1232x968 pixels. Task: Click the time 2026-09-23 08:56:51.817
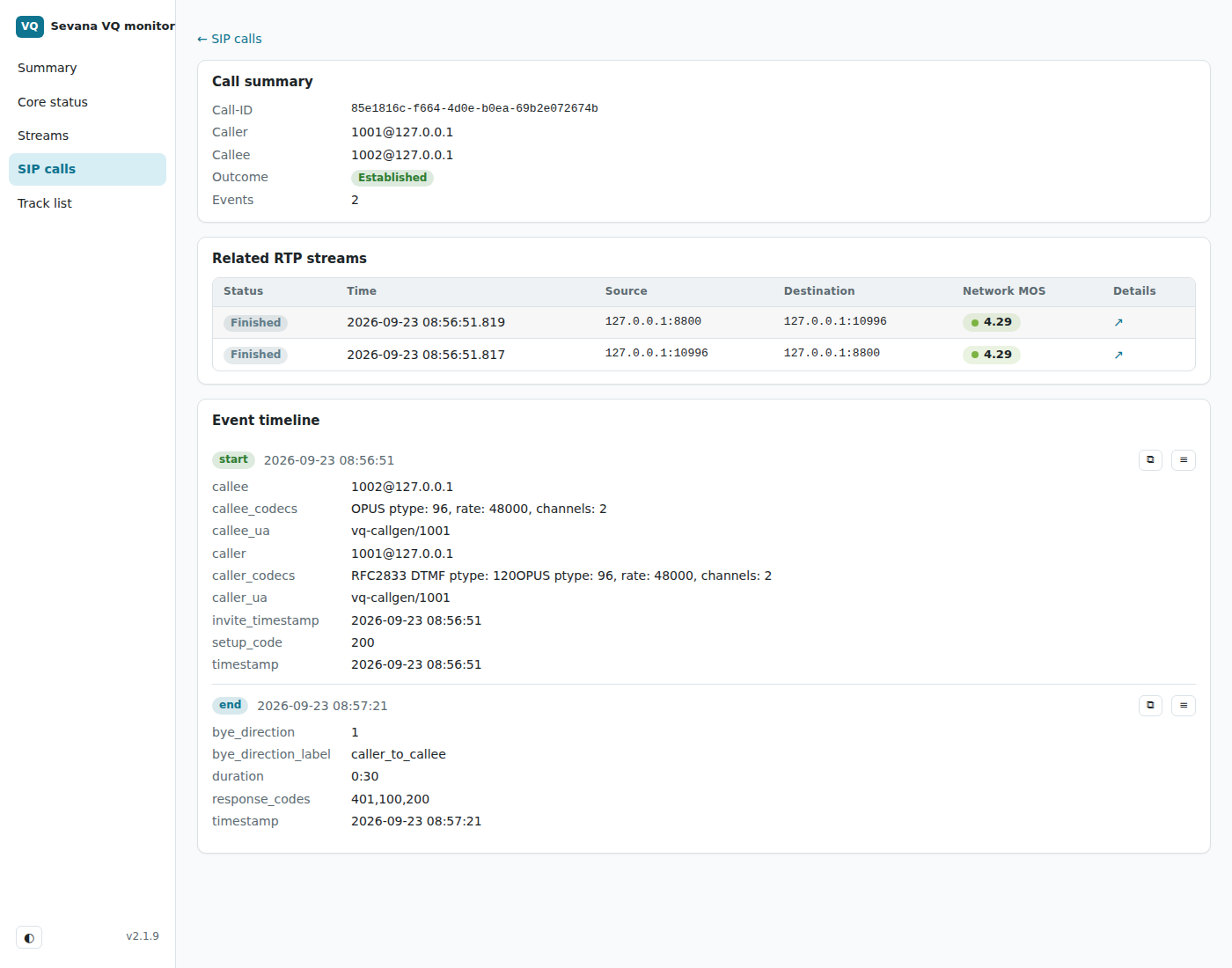426,355
